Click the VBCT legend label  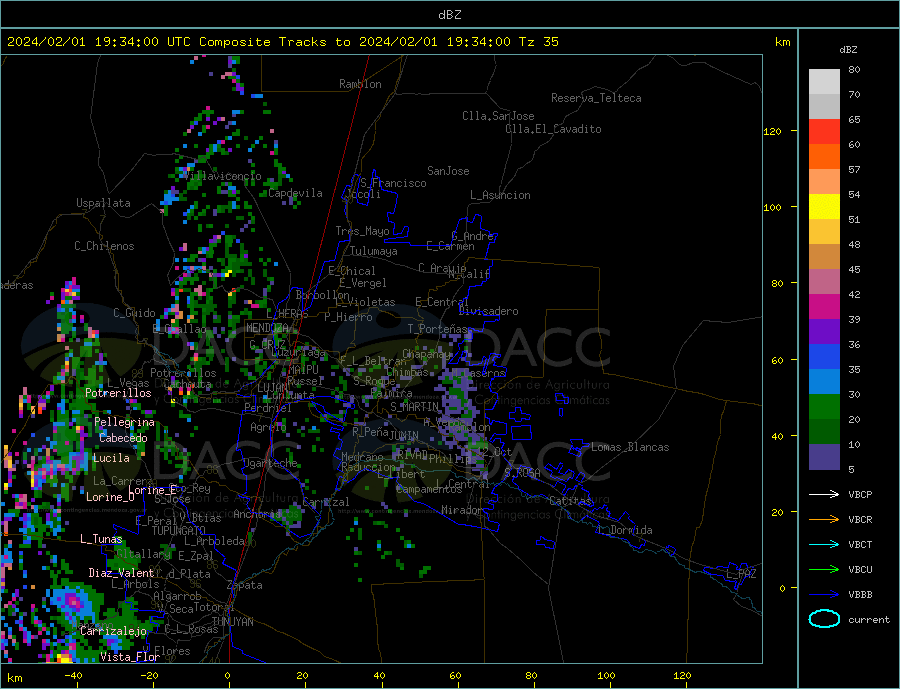coord(860,544)
